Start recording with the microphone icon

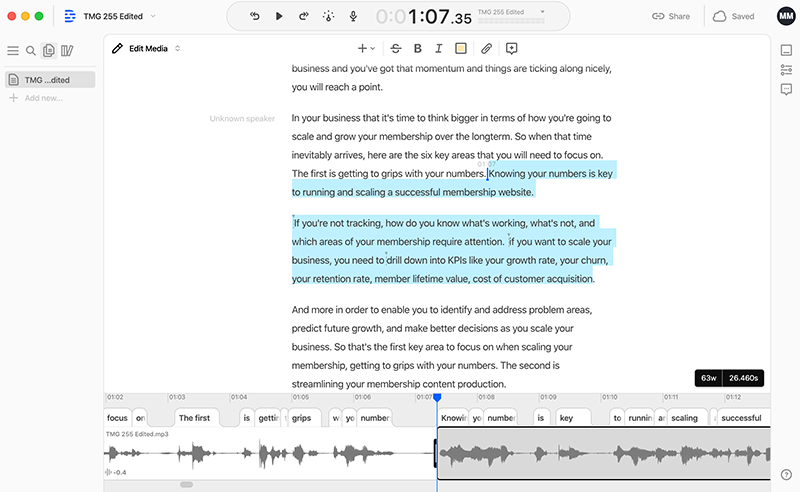353,16
